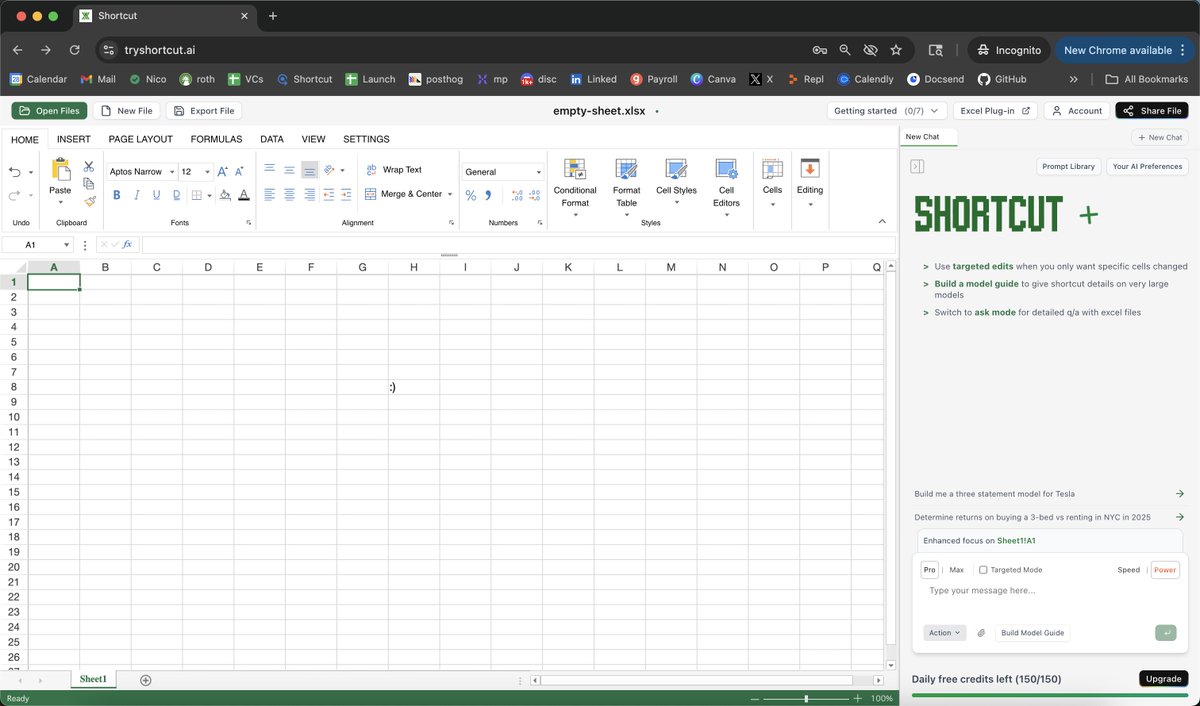Click the fill color paint bucket icon
The image size is (1200, 706).
click(x=225, y=195)
